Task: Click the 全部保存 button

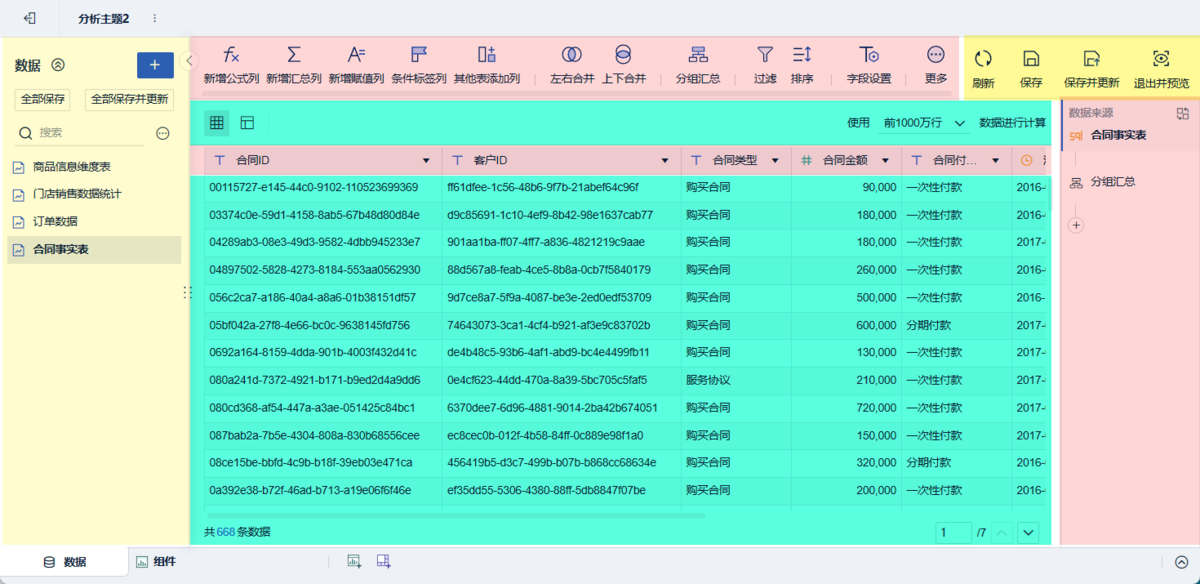Action: (43, 99)
